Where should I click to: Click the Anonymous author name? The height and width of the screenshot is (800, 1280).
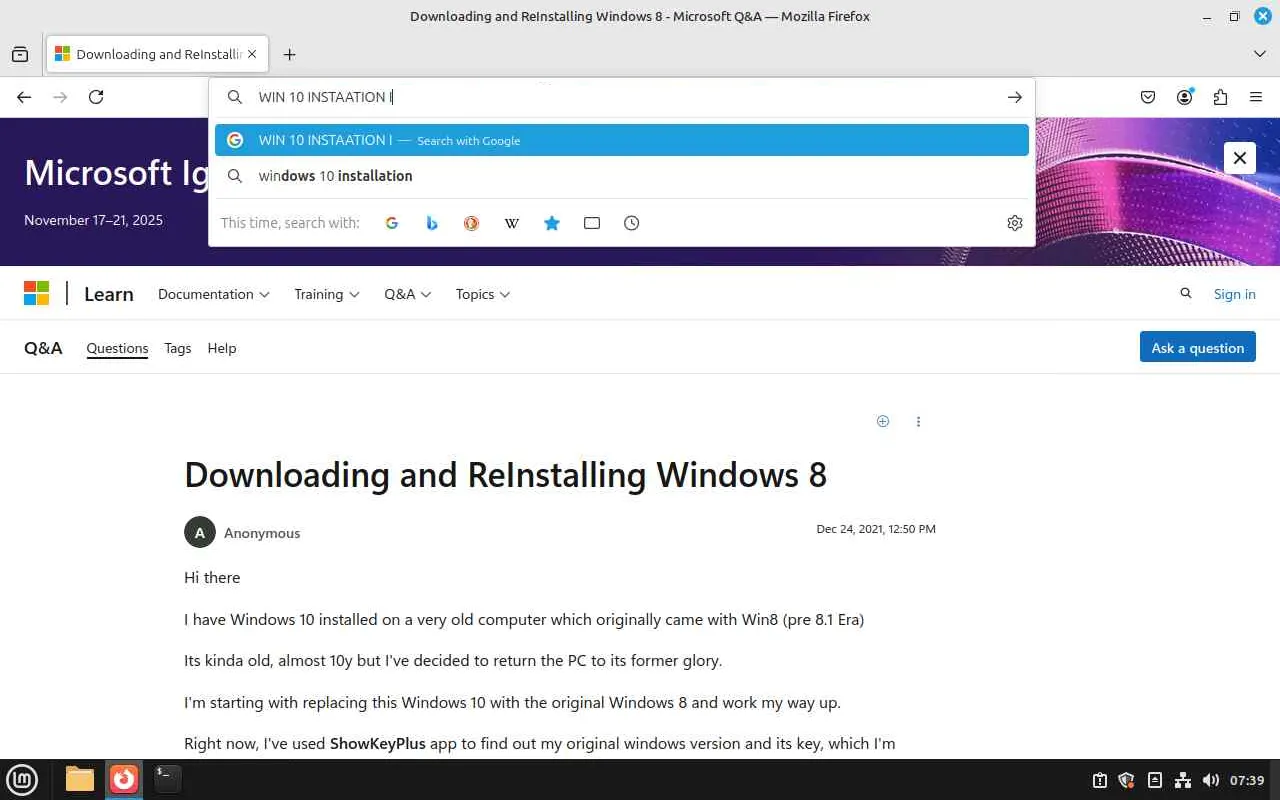point(262,533)
